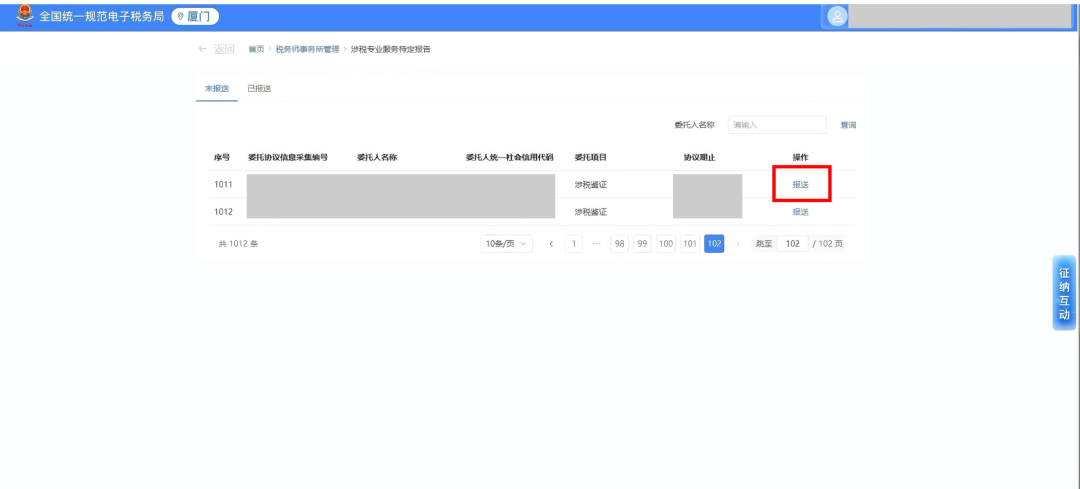Switch to the 已报送 tab
Image resolution: width=1080 pixels, height=489 pixels.
(259, 89)
